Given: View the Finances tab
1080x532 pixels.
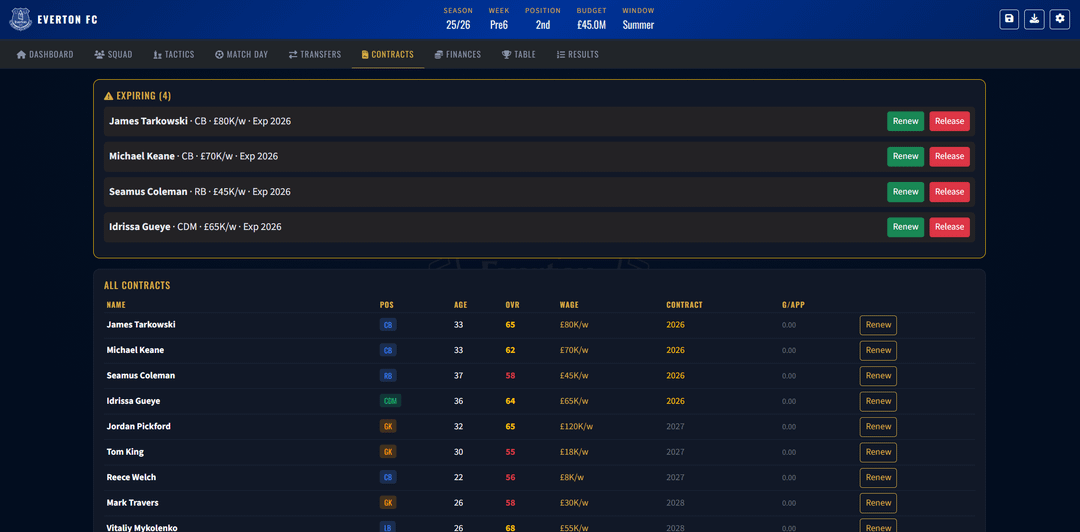Looking at the screenshot, I should pos(458,54).
